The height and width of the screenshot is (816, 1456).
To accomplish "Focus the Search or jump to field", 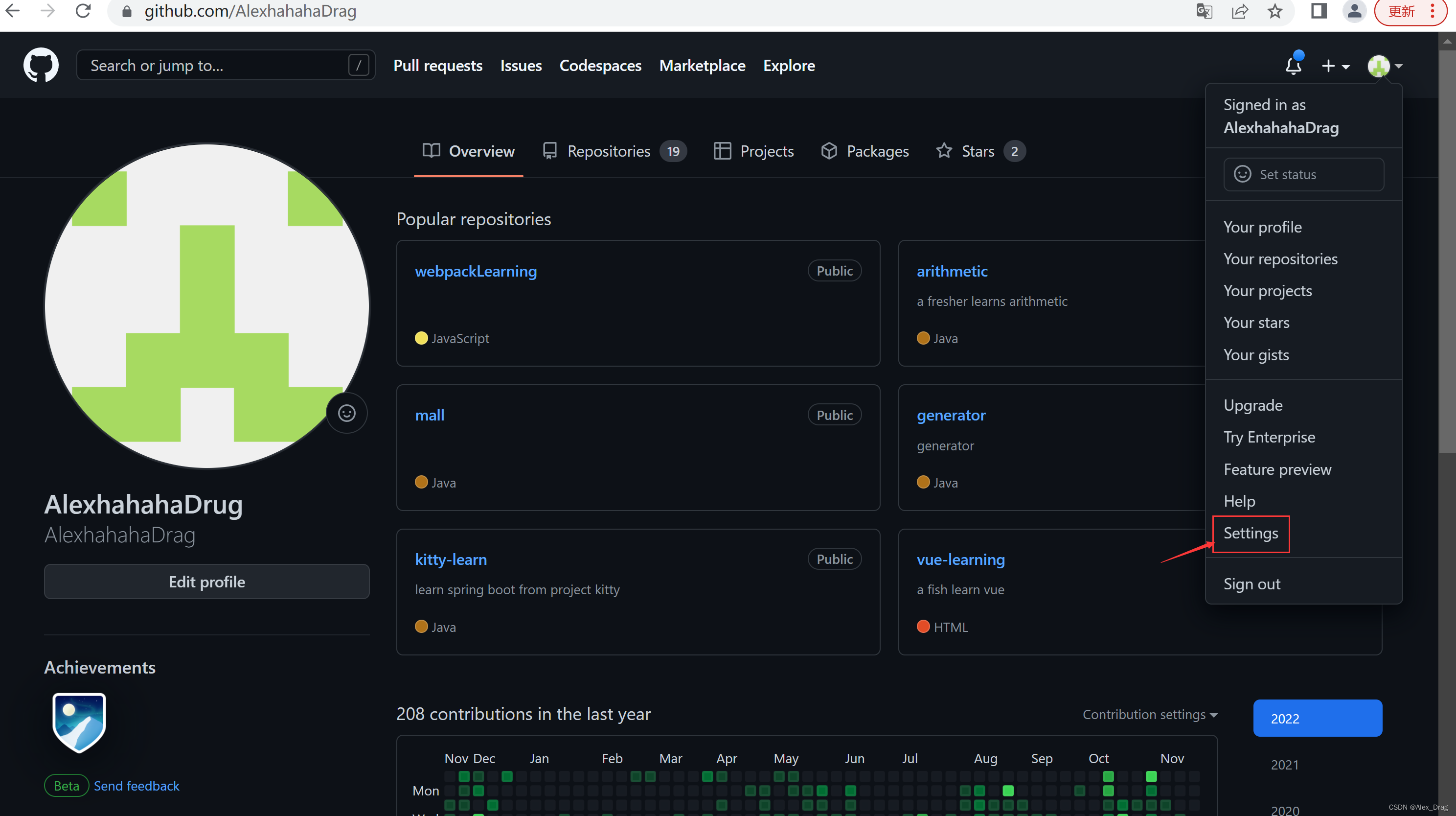I will click(x=226, y=65).
